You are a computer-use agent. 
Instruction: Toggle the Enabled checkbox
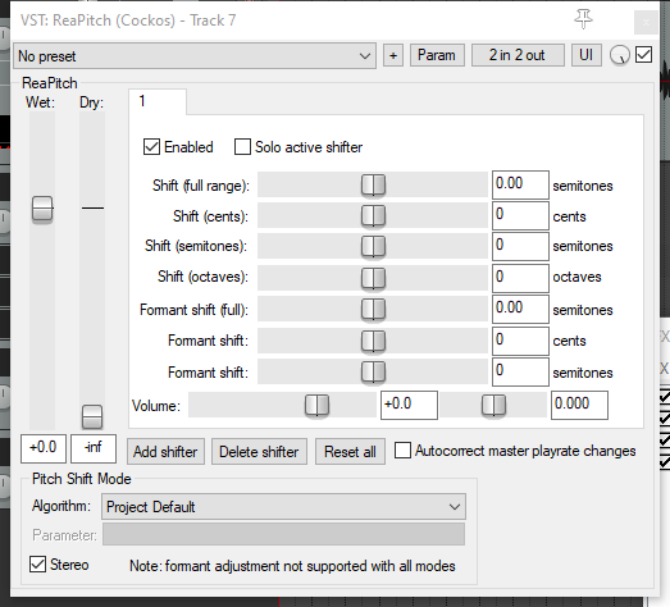pos(152,147)
